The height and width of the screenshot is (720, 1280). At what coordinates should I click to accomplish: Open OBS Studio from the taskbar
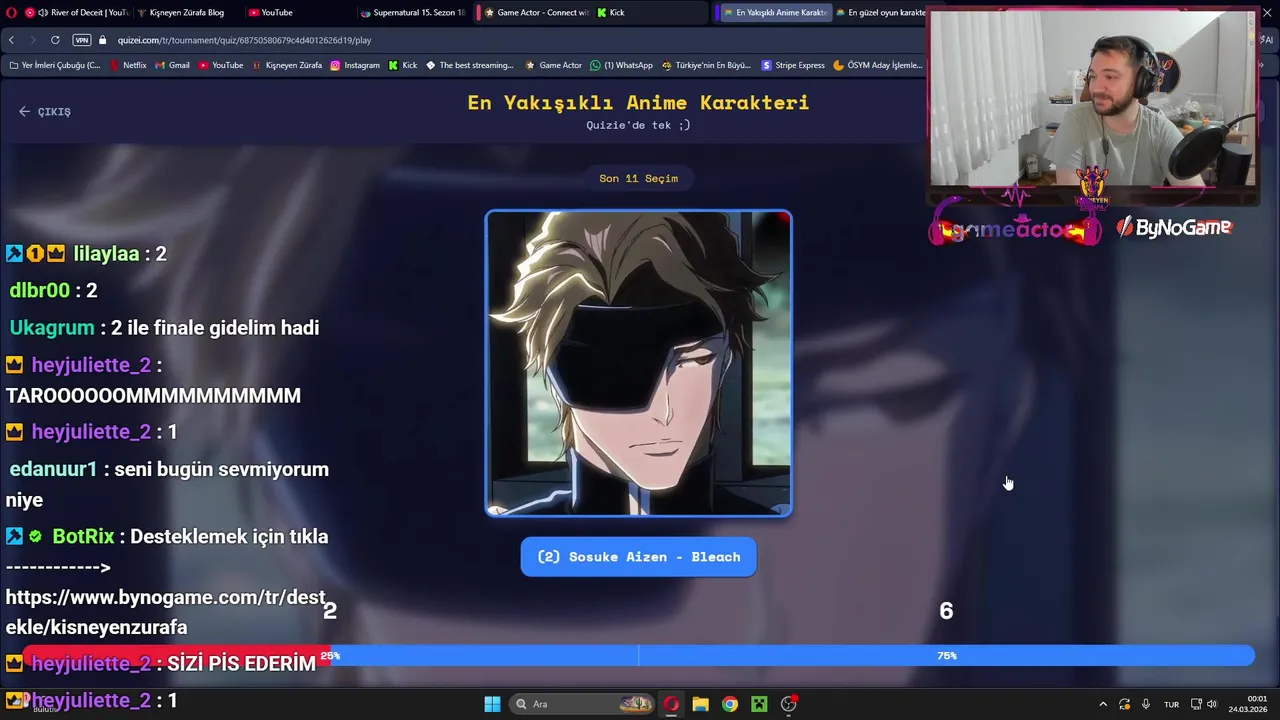tap(789, 704)
